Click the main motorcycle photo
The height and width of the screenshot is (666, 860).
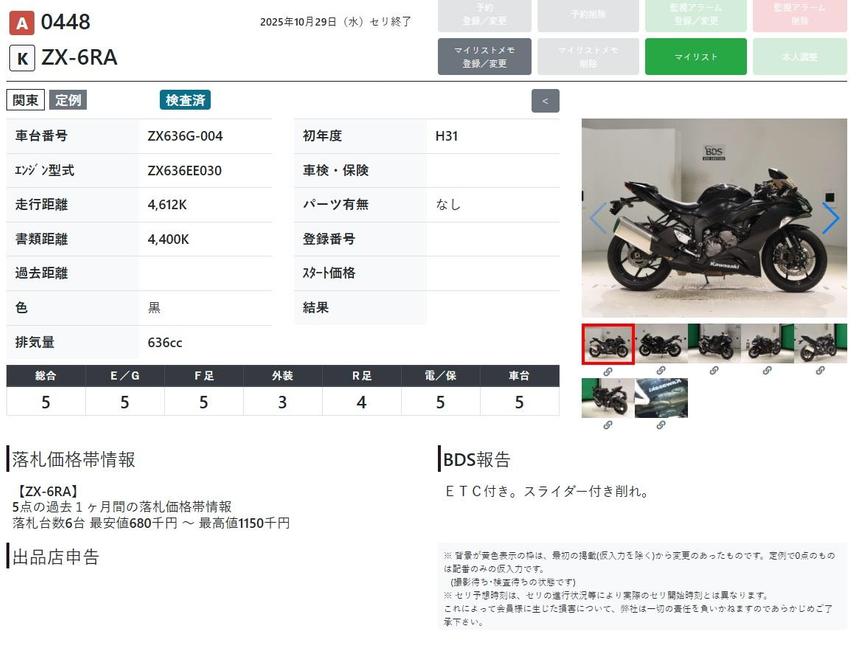click(x=714, y=218)
